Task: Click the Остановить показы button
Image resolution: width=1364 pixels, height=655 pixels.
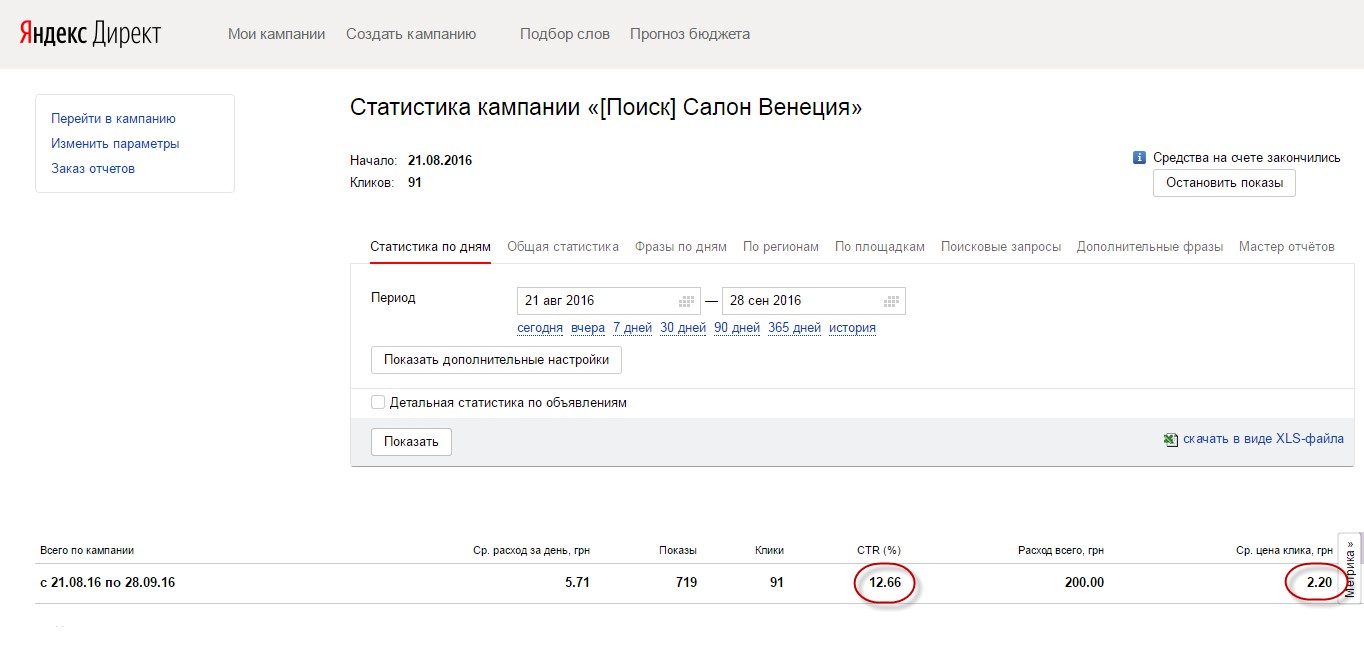Action: [1224, 183]
